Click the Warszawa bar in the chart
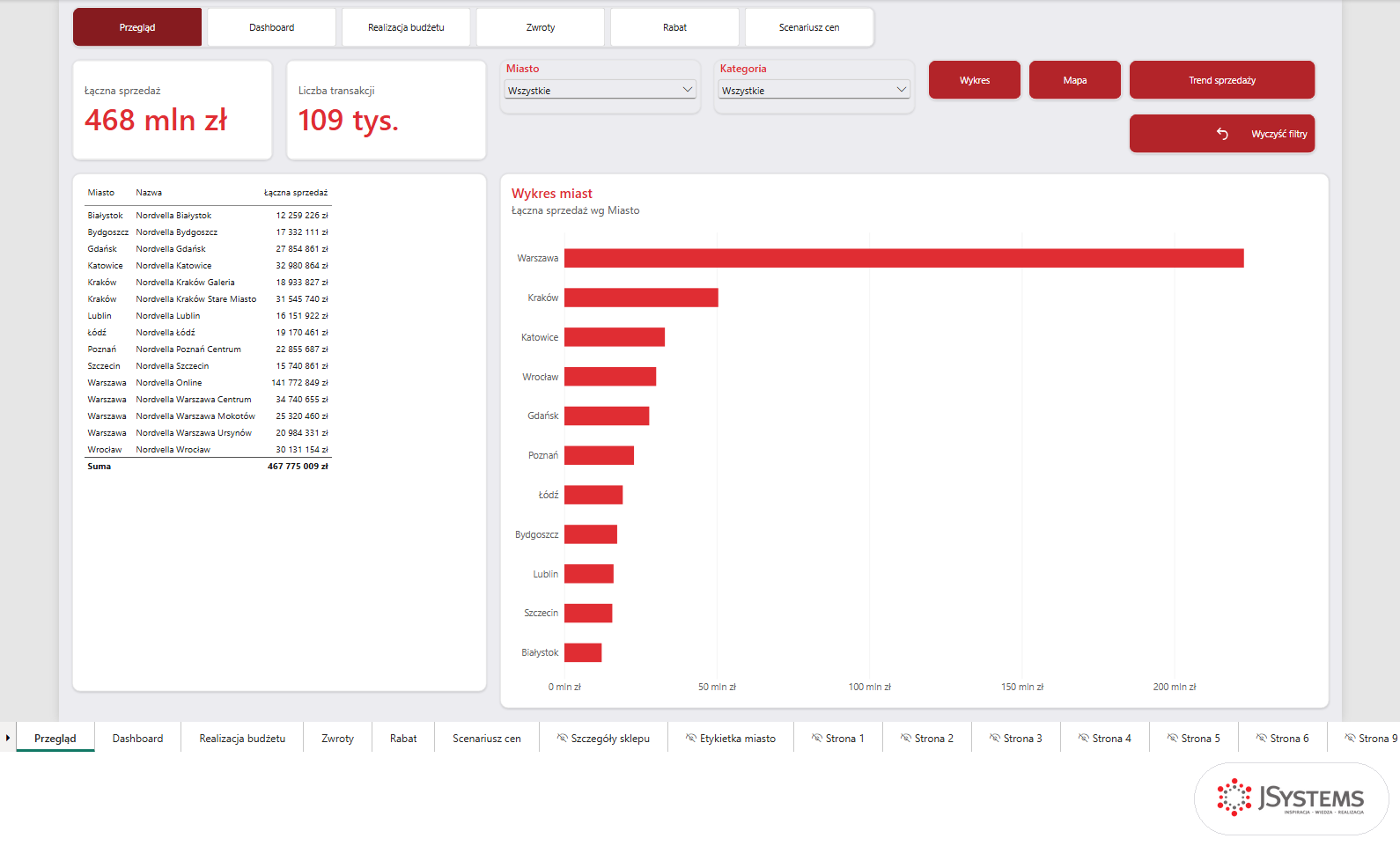Viewport: 1400px width, 846px height. click(x=904, y=258)
